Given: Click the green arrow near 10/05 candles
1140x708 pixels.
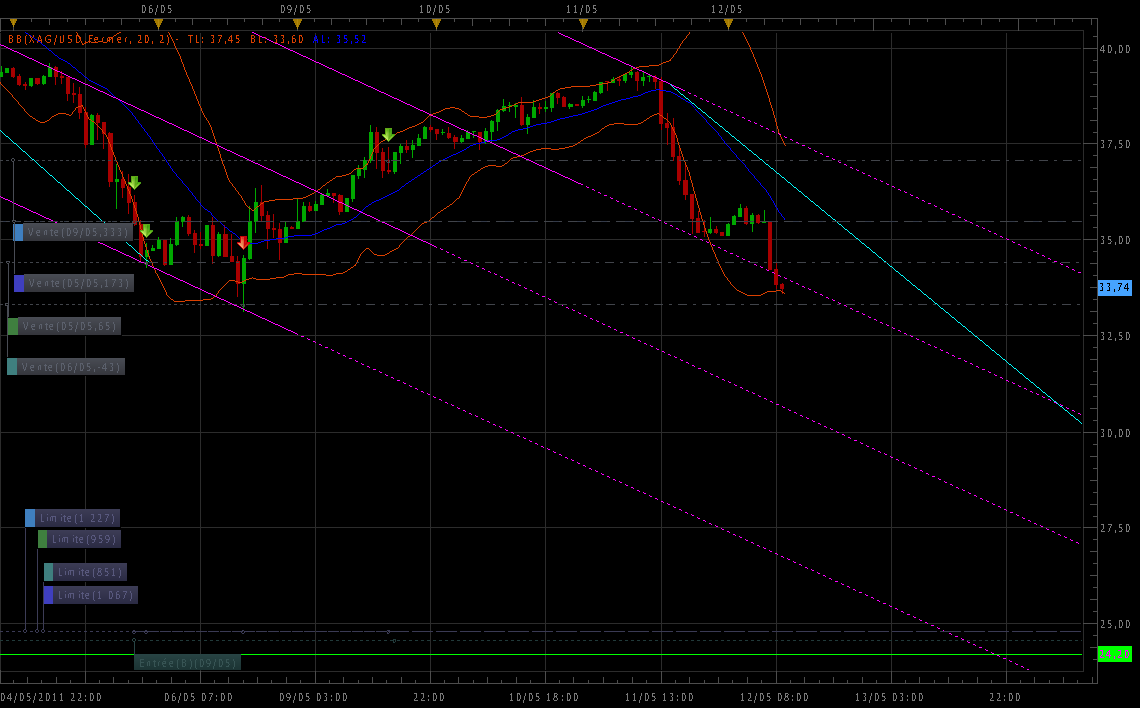Looking at the screenshot, I should click(387, 134).
